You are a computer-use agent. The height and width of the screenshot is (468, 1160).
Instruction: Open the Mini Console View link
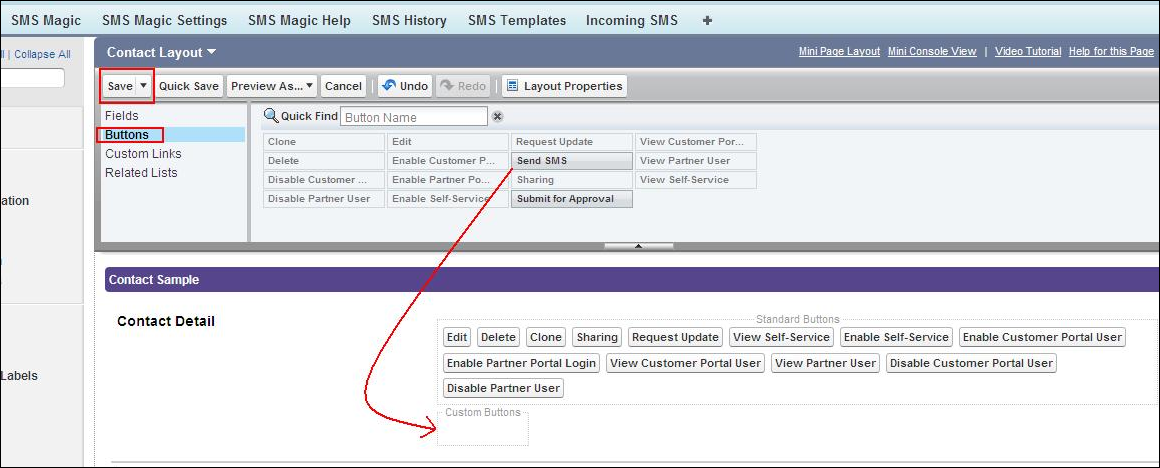tap(932, 52)
